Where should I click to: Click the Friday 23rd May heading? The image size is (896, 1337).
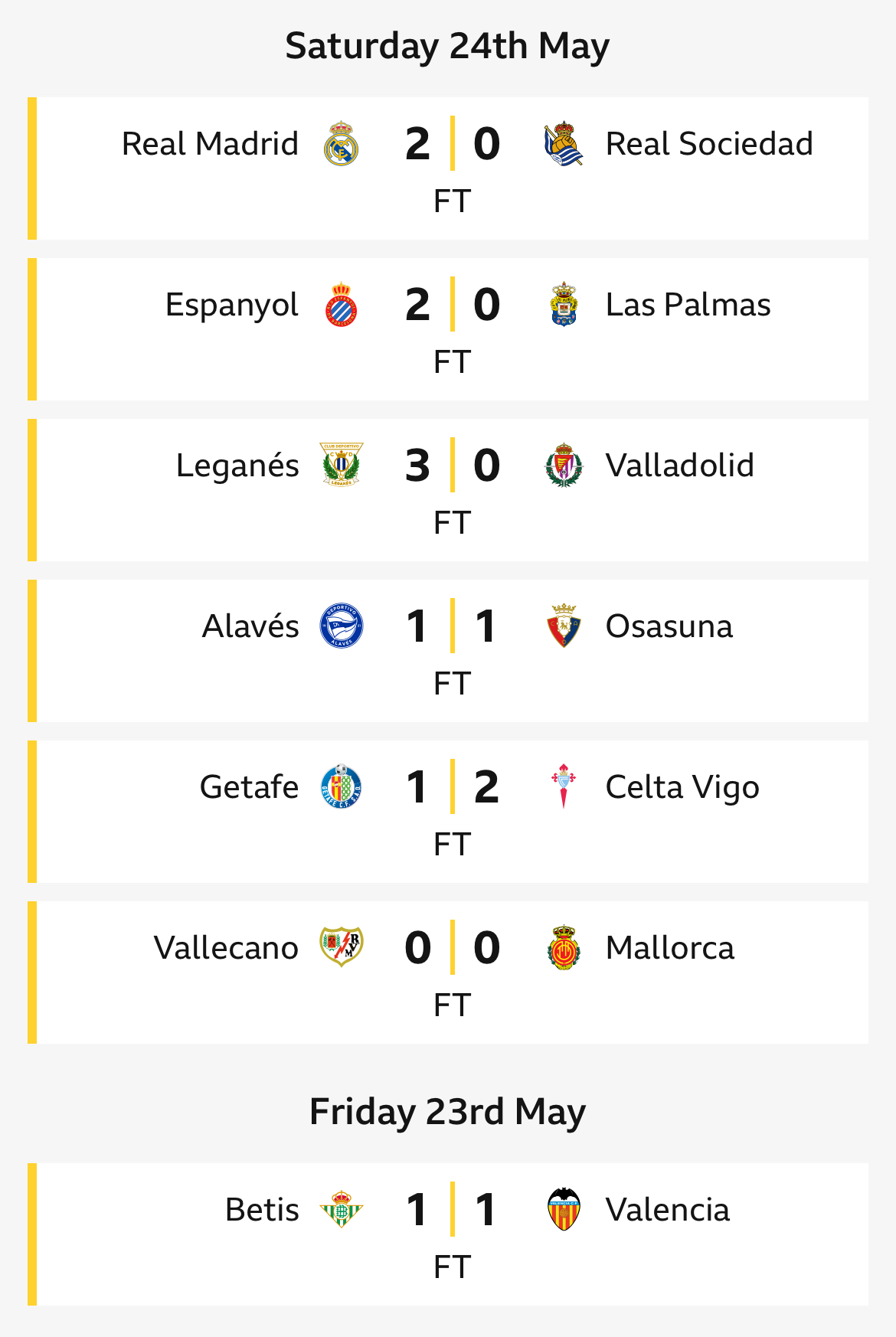(x=447, y=1112)
